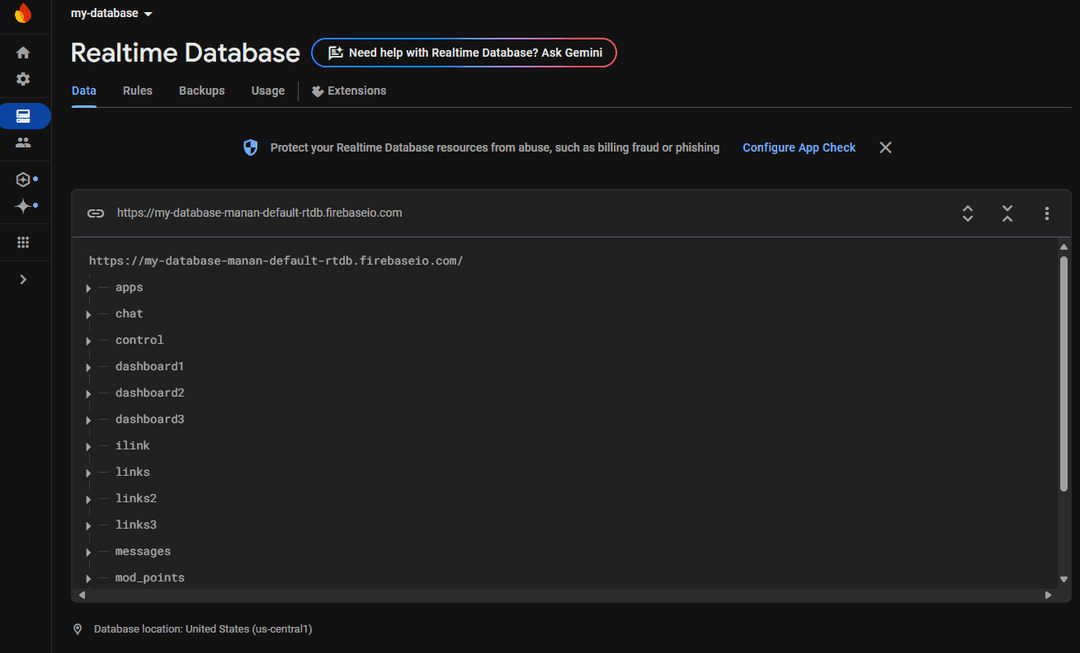This screenshot has height=653, width=1080.
Task: Expand the control node
Action: point(89,341)
